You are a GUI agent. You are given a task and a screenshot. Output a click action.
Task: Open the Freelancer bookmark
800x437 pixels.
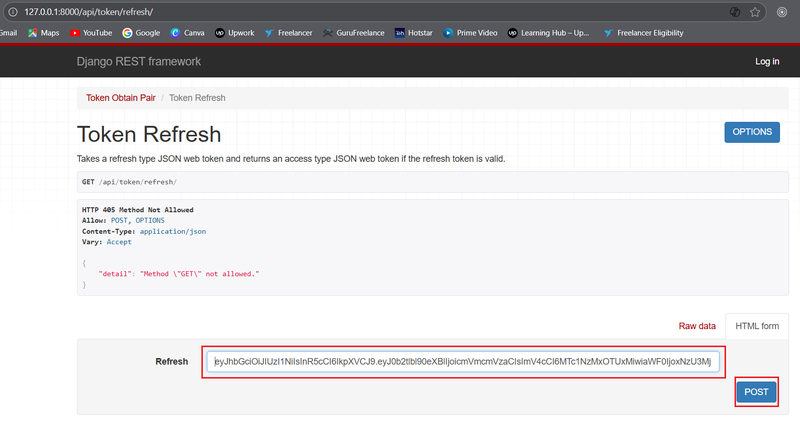click(288, 33)
